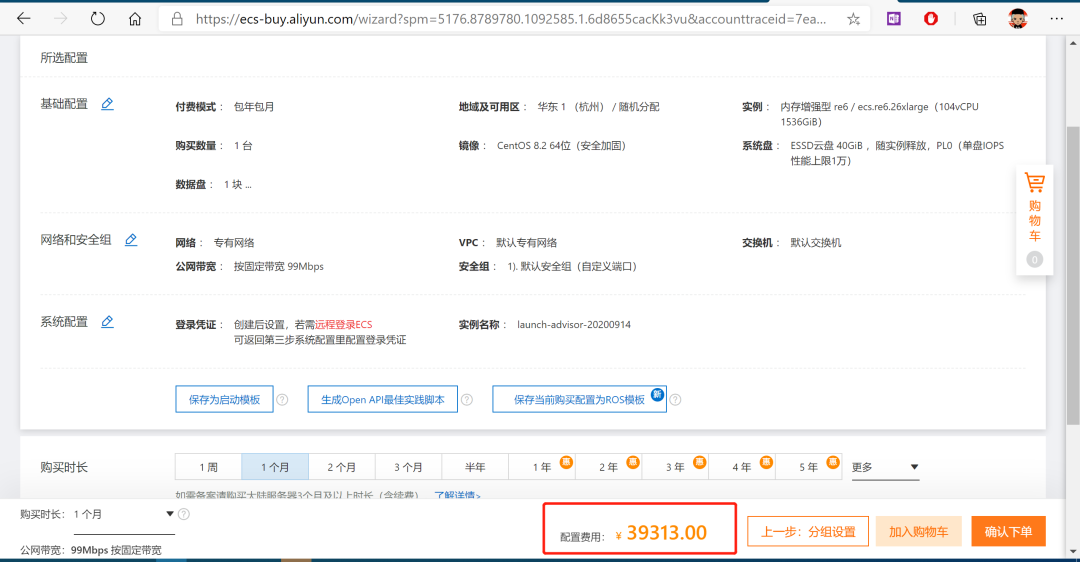Click instance name launch-advisor-20200914
Screen dimensions: 1080x562
pos(574,324)
